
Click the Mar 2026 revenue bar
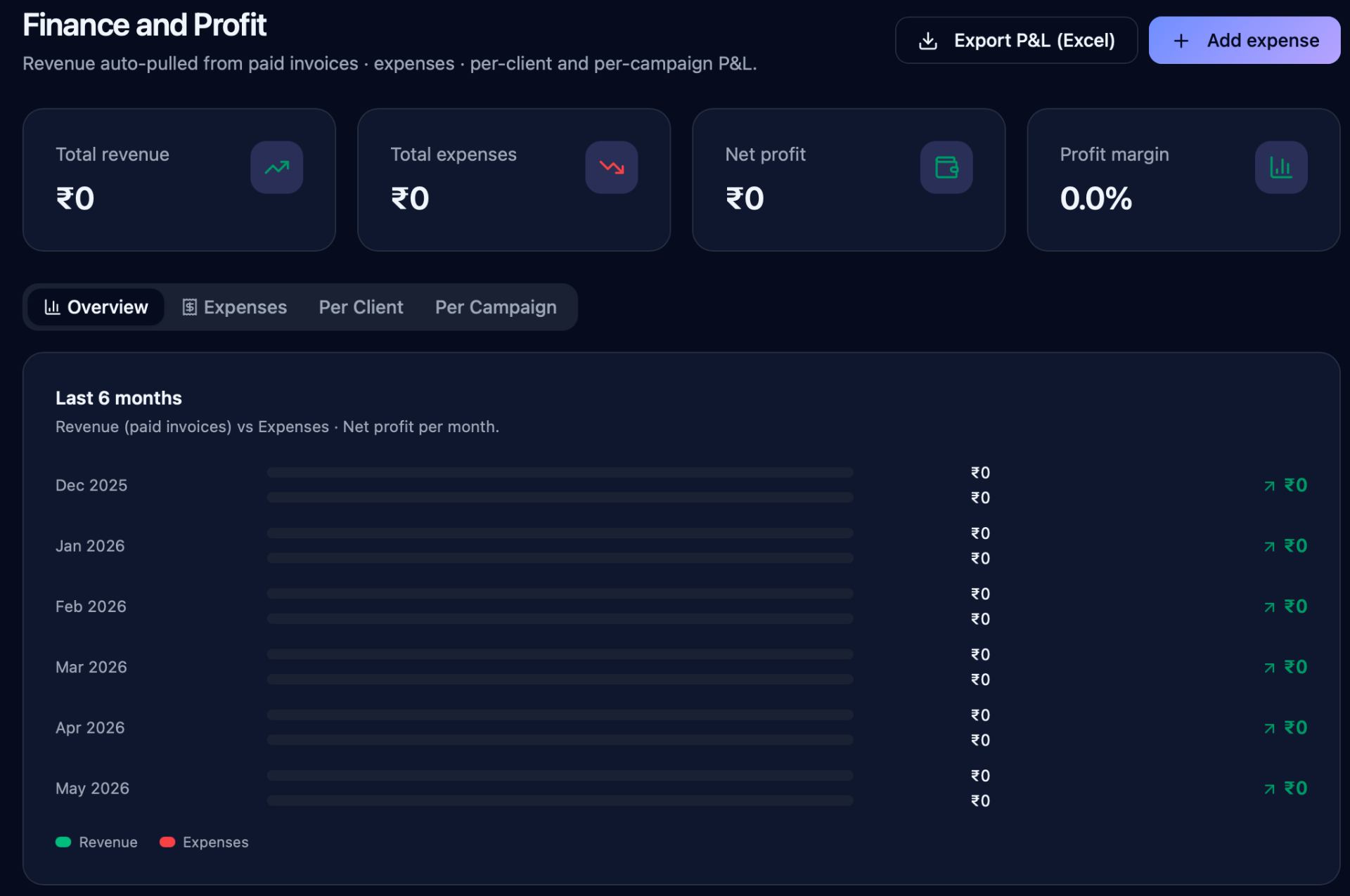point(560,654)
